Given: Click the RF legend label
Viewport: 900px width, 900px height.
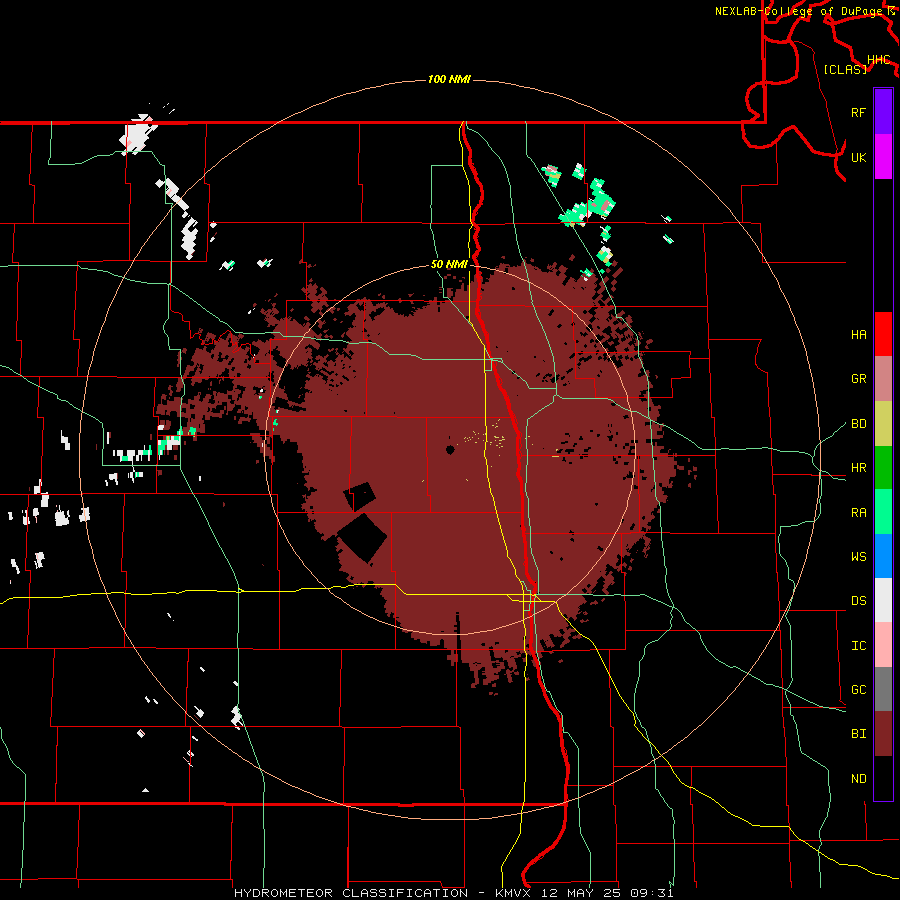Looking at the screenshot, I should click(x=858, y=112).
